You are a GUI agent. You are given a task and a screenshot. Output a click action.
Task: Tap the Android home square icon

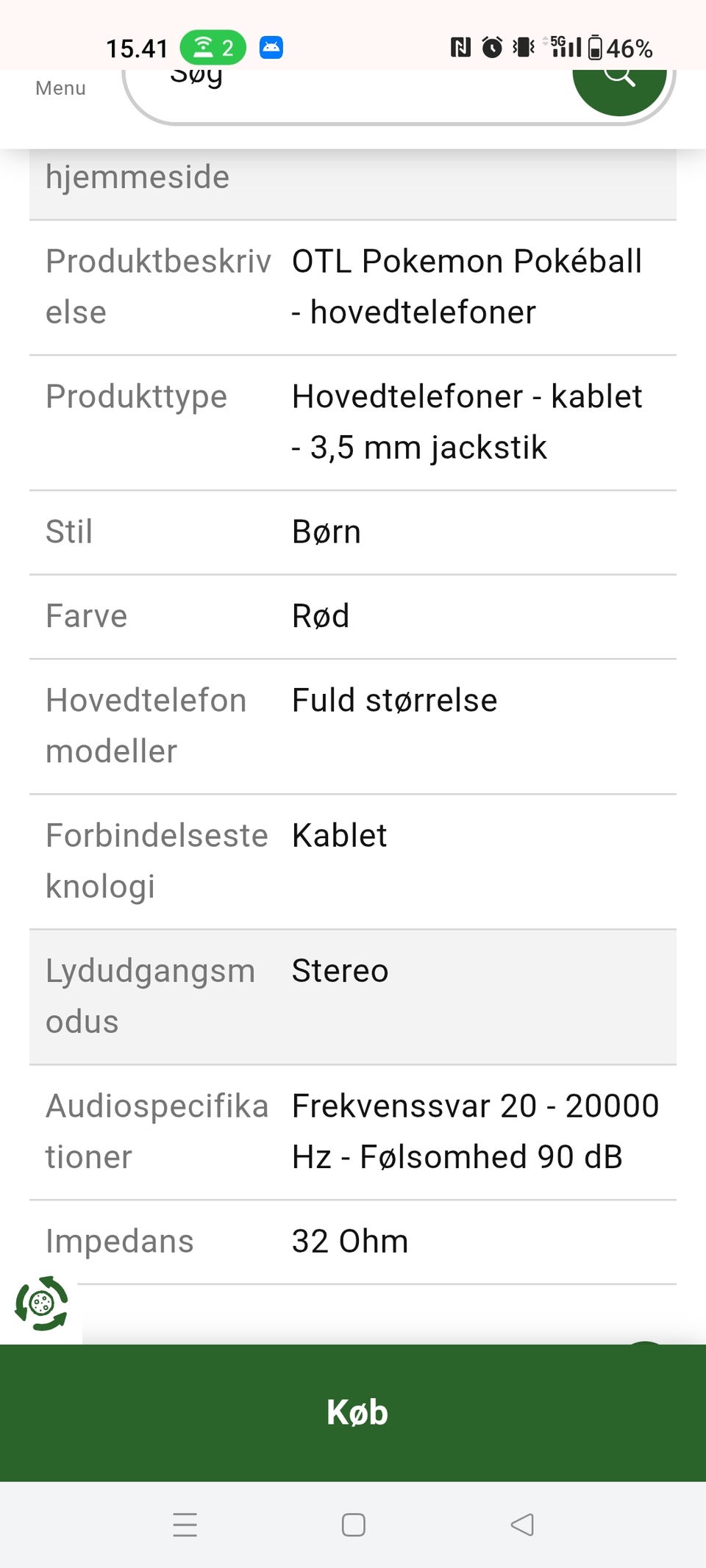(353, 1525)
